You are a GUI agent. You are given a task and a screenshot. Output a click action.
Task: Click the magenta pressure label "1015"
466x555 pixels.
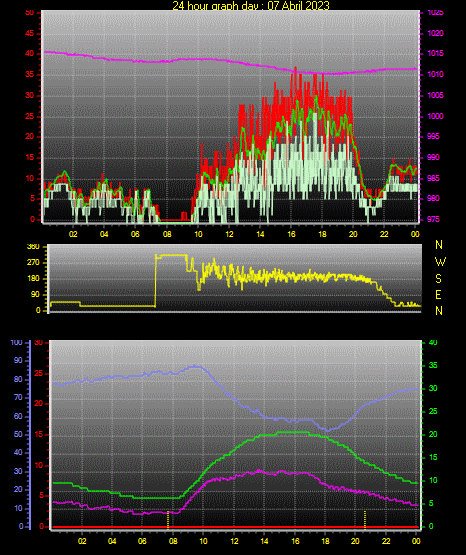[435, 53]
